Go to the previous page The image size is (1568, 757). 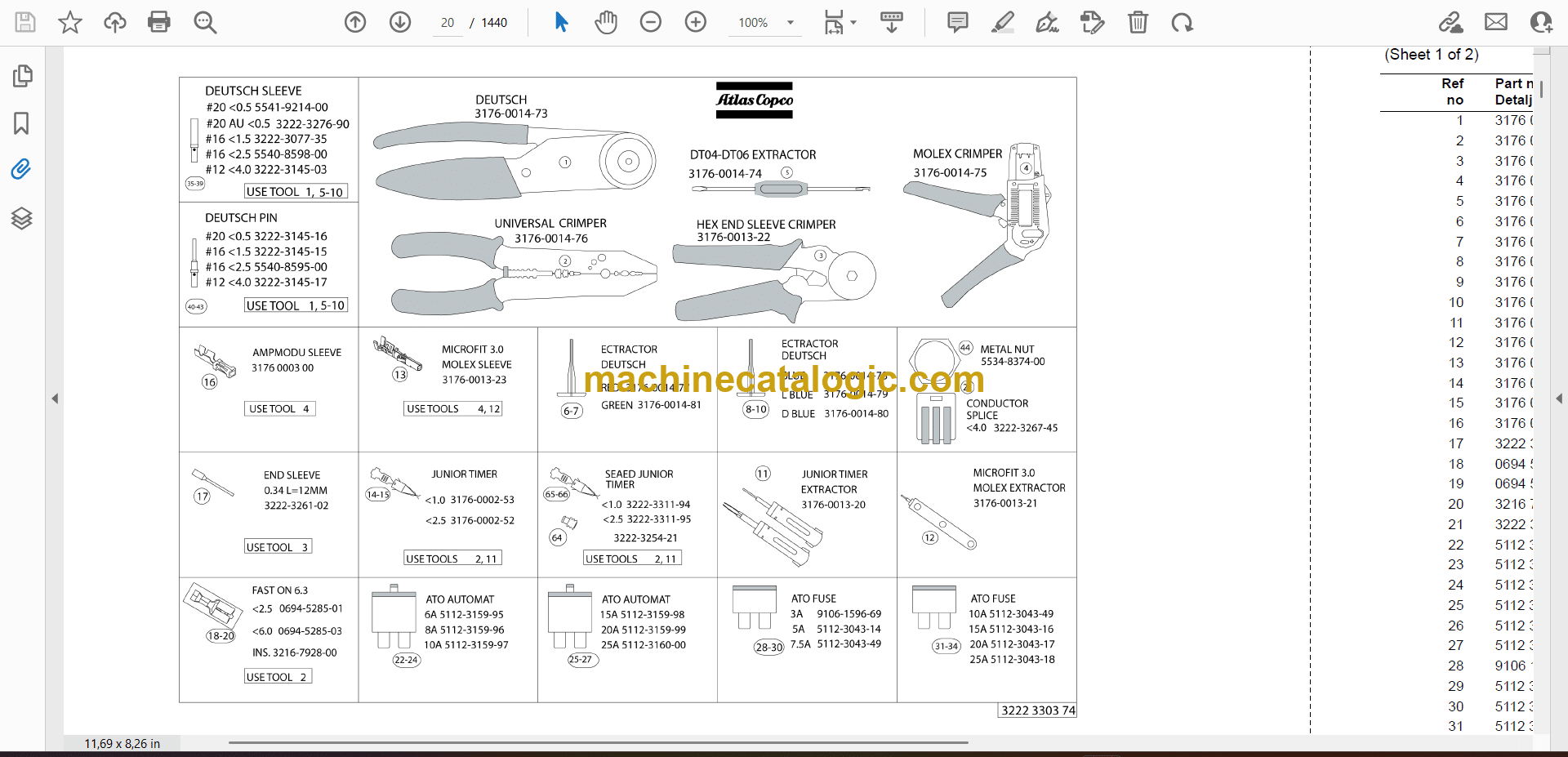[x=355, y=22]
